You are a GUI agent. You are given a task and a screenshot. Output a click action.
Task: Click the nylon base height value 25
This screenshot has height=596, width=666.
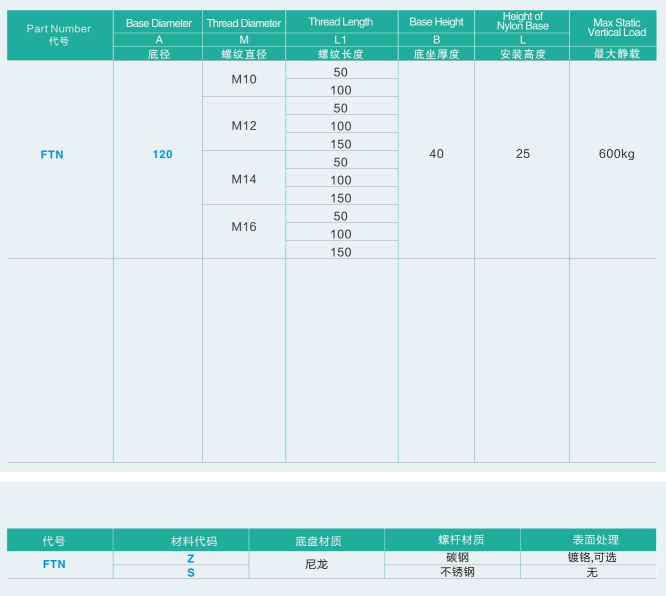[x=523, y=154]
